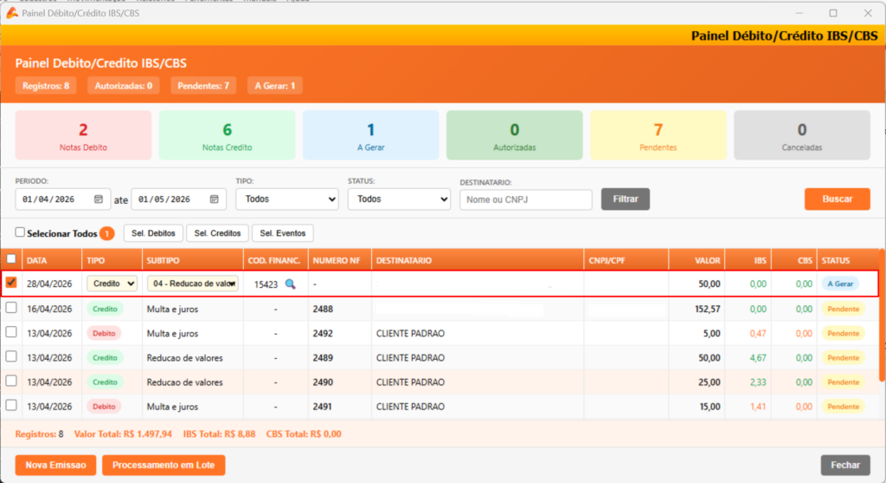Click the Debito badge for NF 2492

[104, 333]
